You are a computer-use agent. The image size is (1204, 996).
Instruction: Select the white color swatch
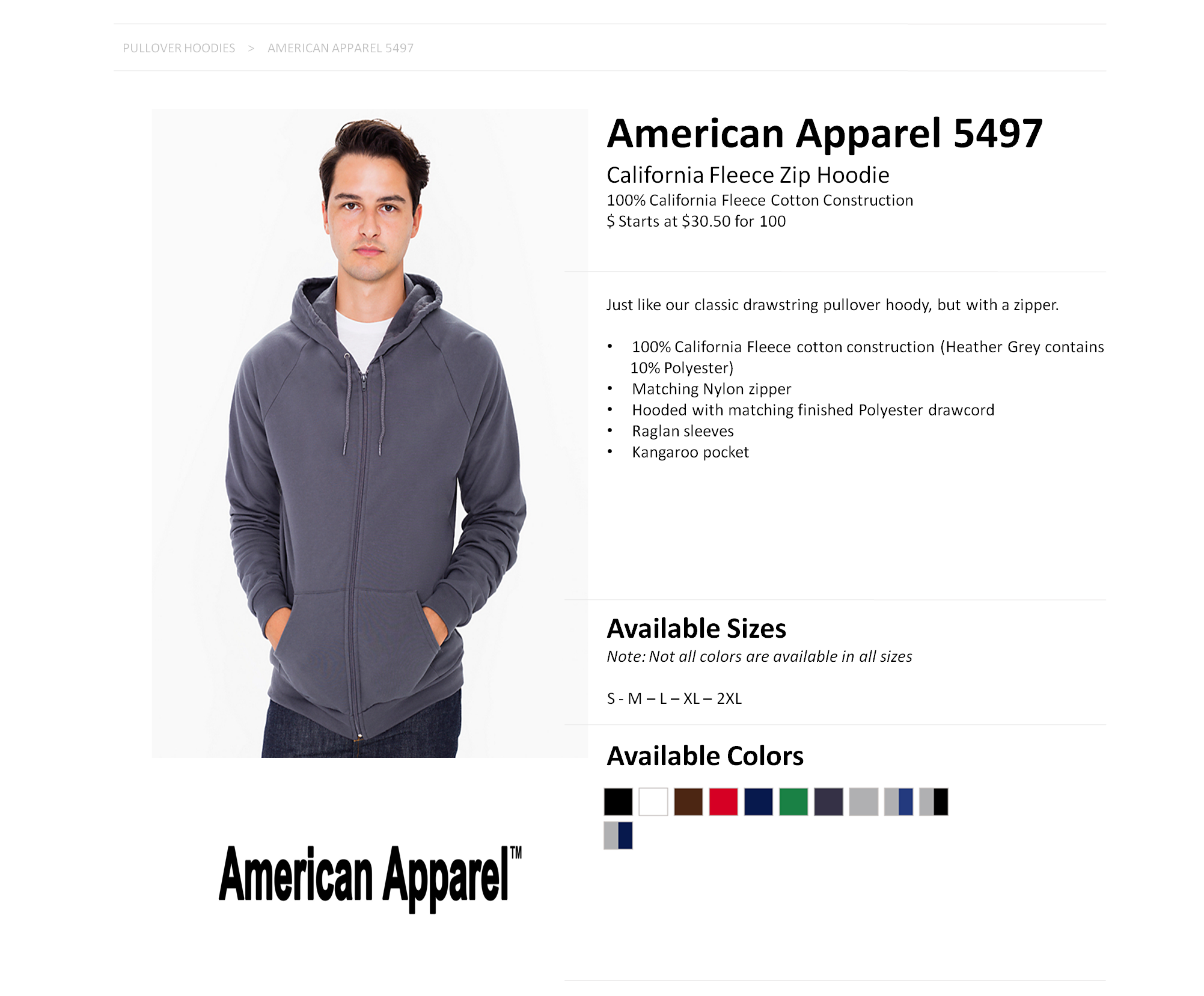653,801
